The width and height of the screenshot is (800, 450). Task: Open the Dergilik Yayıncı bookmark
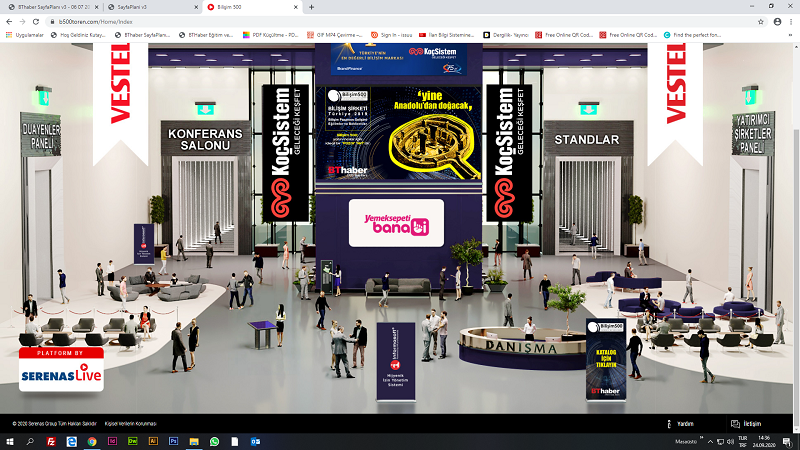point(506,35)
